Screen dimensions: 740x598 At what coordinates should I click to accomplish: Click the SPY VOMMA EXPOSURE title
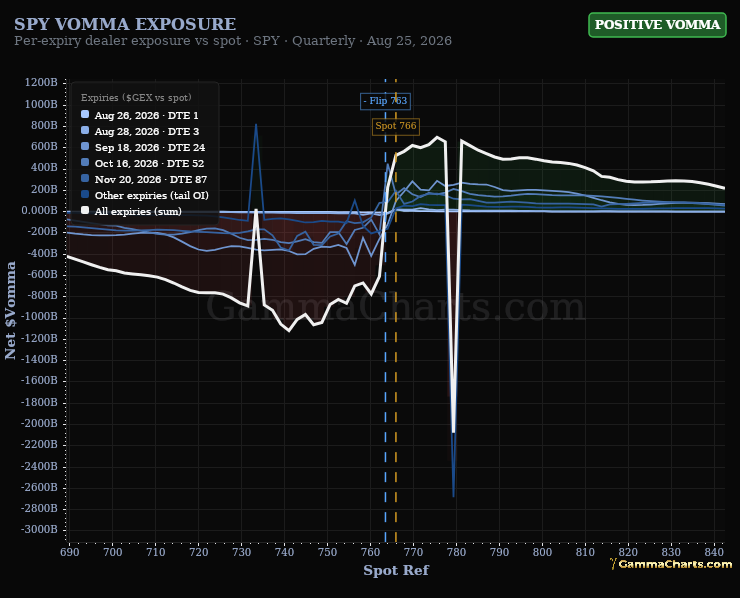click(125, 24)
